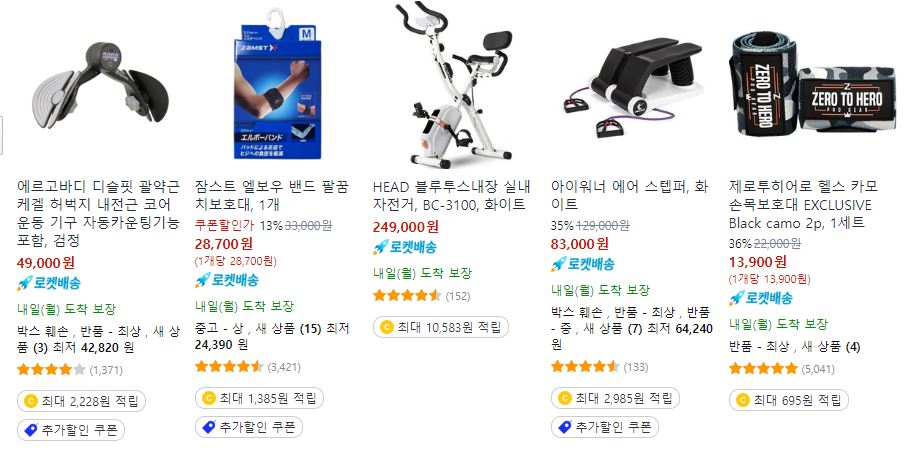Open the air stepper product image
Screen dimensions: 904x475
[x=632, y=86]
